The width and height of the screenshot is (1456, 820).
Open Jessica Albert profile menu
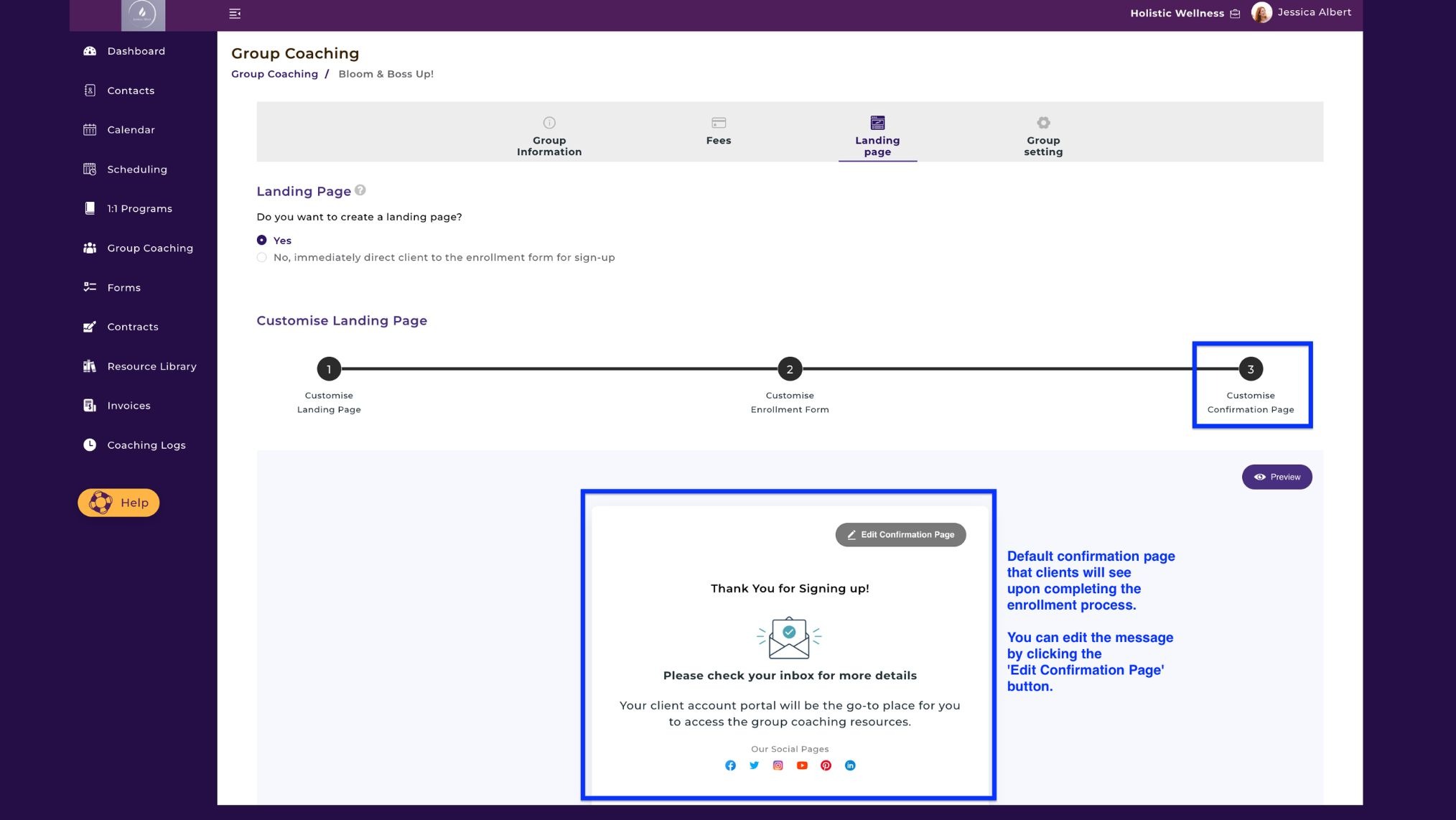(1301, 12)
